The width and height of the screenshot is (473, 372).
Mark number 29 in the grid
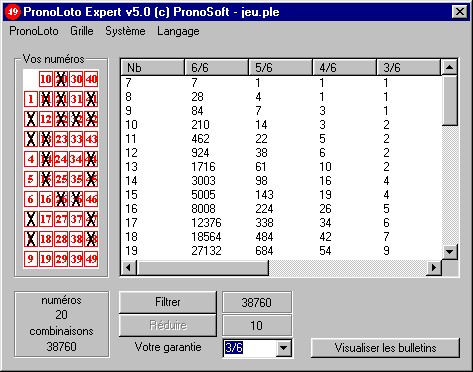pos(61,259)
